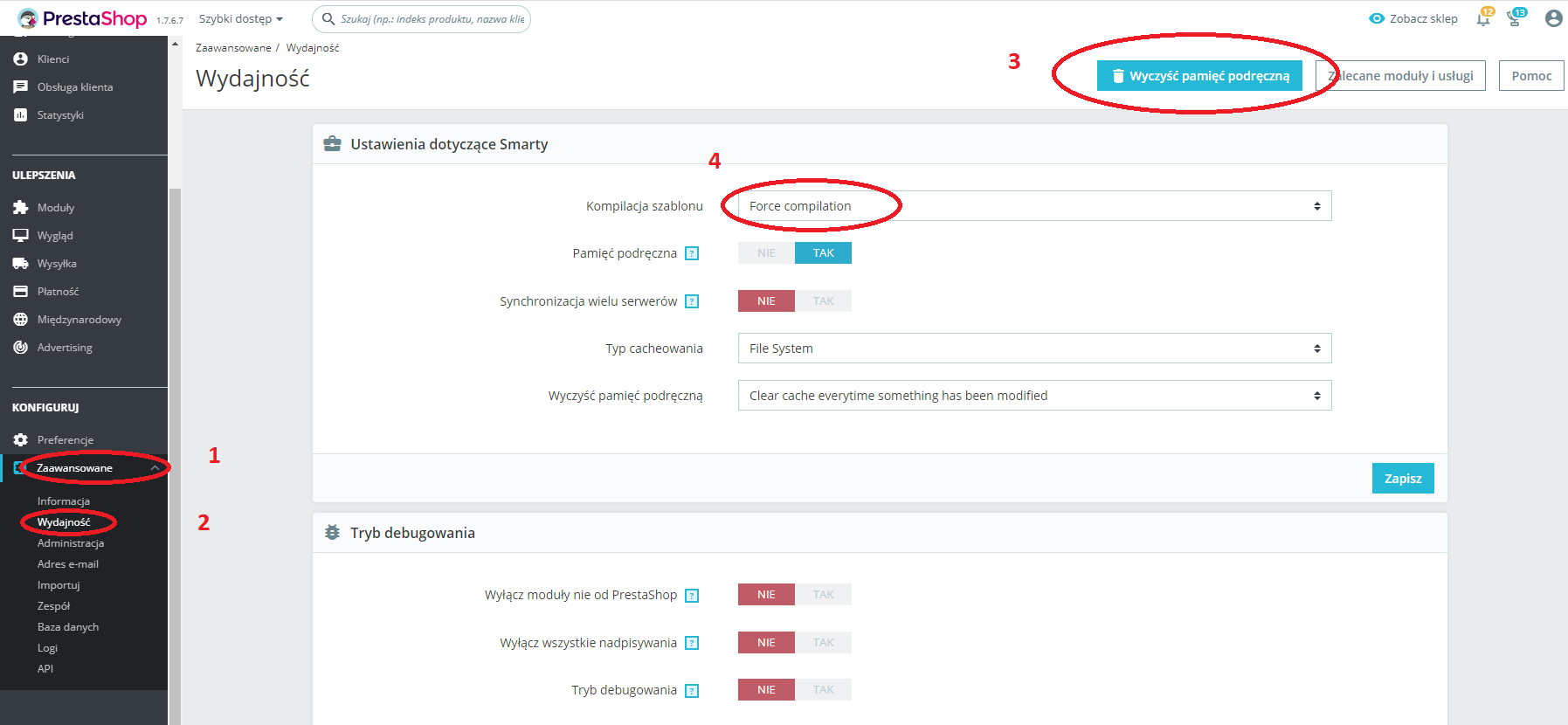
Task: Expand the Szybki dostęp quick access menu
Action: pyautogui.click(x=240, y=19)
